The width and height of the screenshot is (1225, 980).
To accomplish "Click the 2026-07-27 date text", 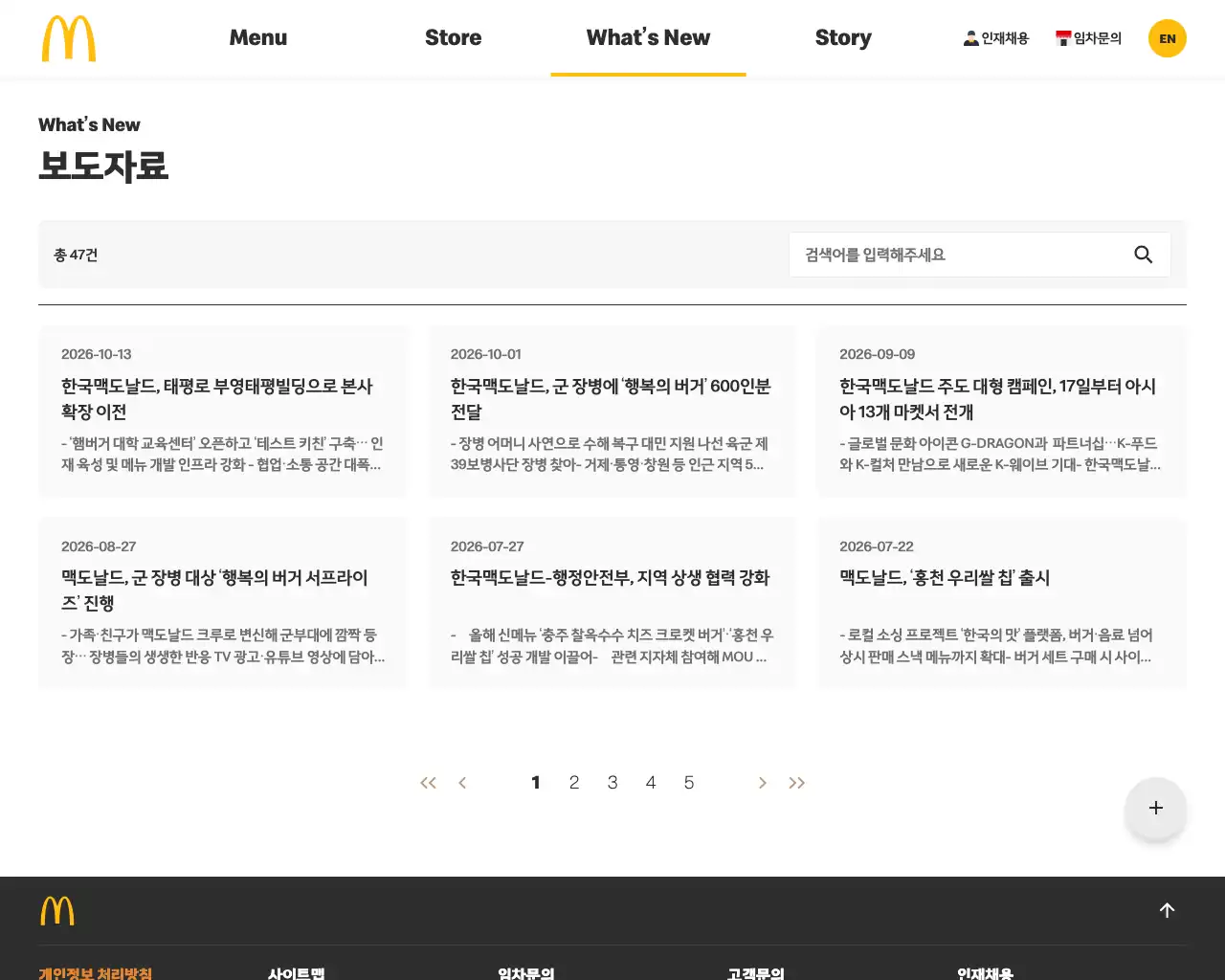I will [x=487, y=546].
